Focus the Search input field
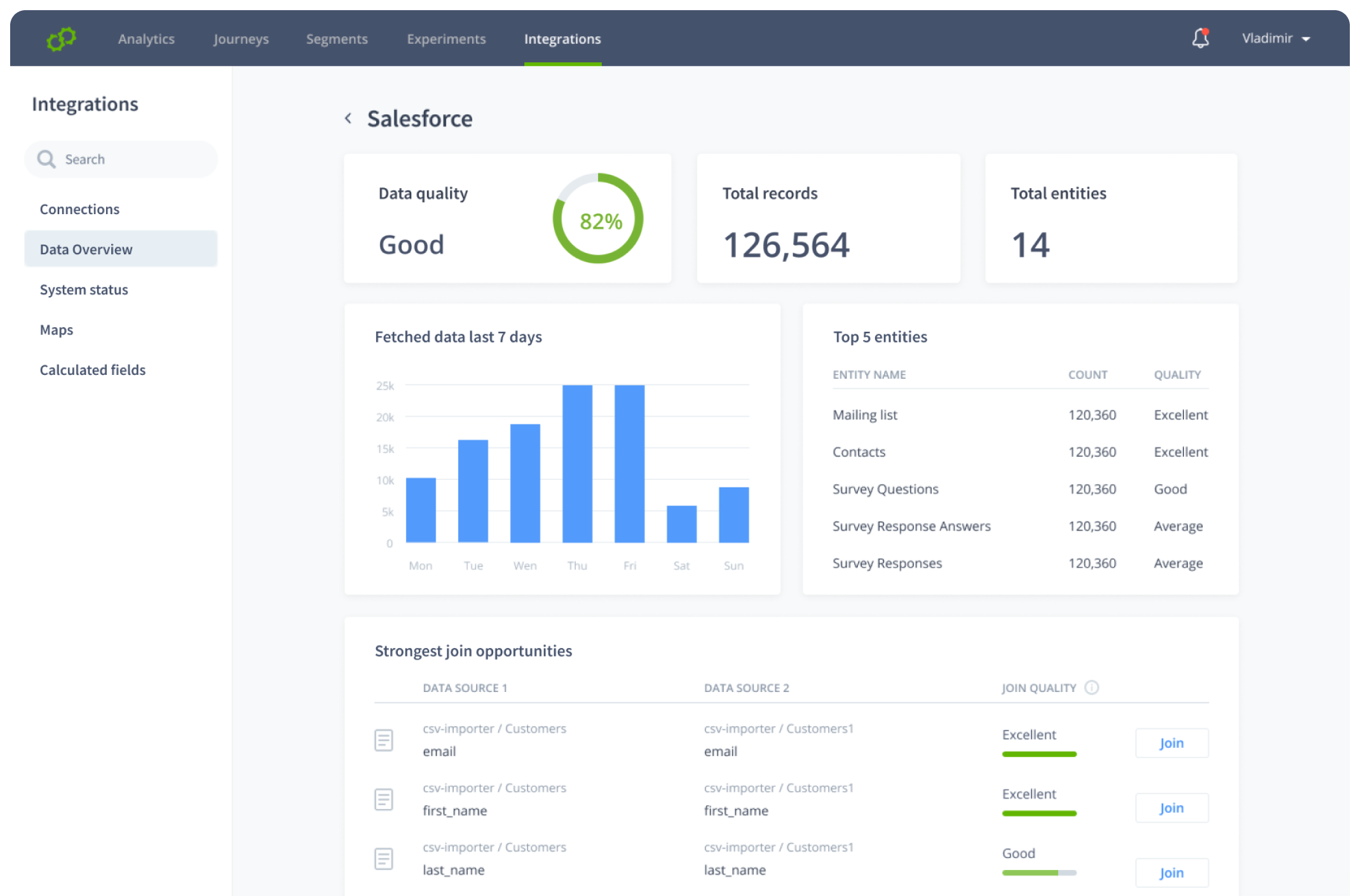The width and height of the screenshot is (1360, 896). tap(121, 159)
